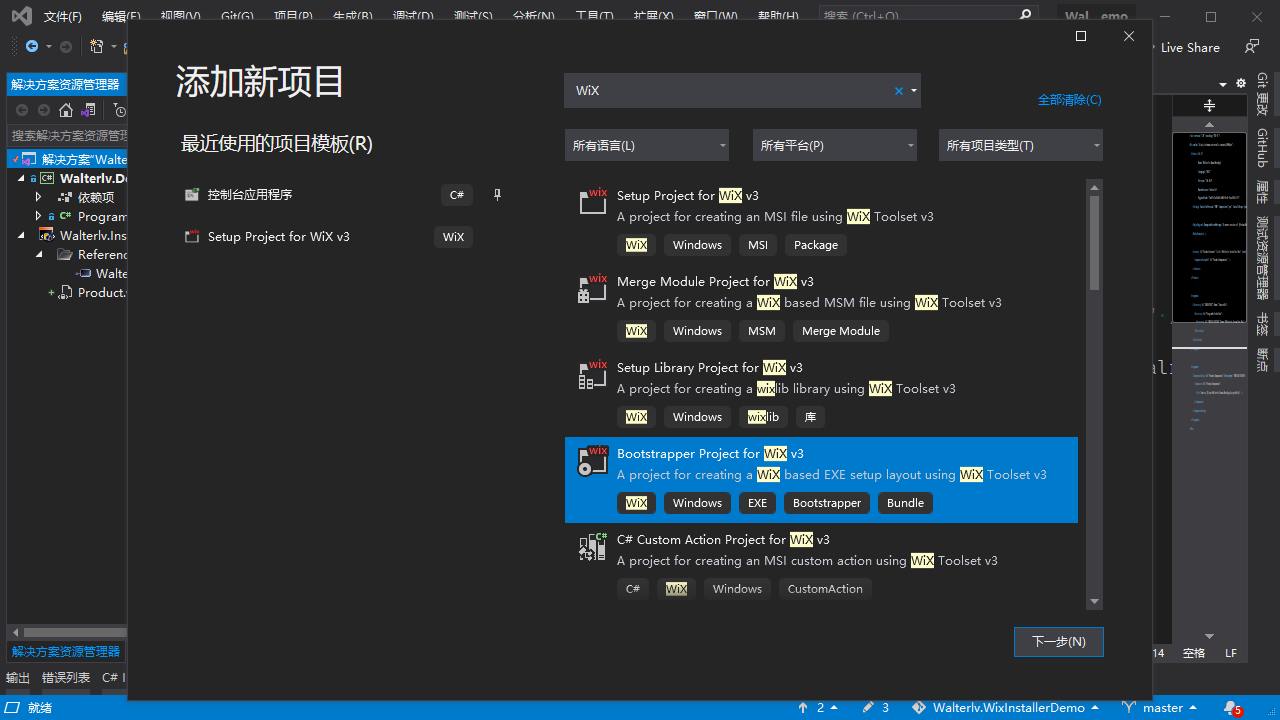
Task: Open the 文件(F) menu
Action: point(63,17)
